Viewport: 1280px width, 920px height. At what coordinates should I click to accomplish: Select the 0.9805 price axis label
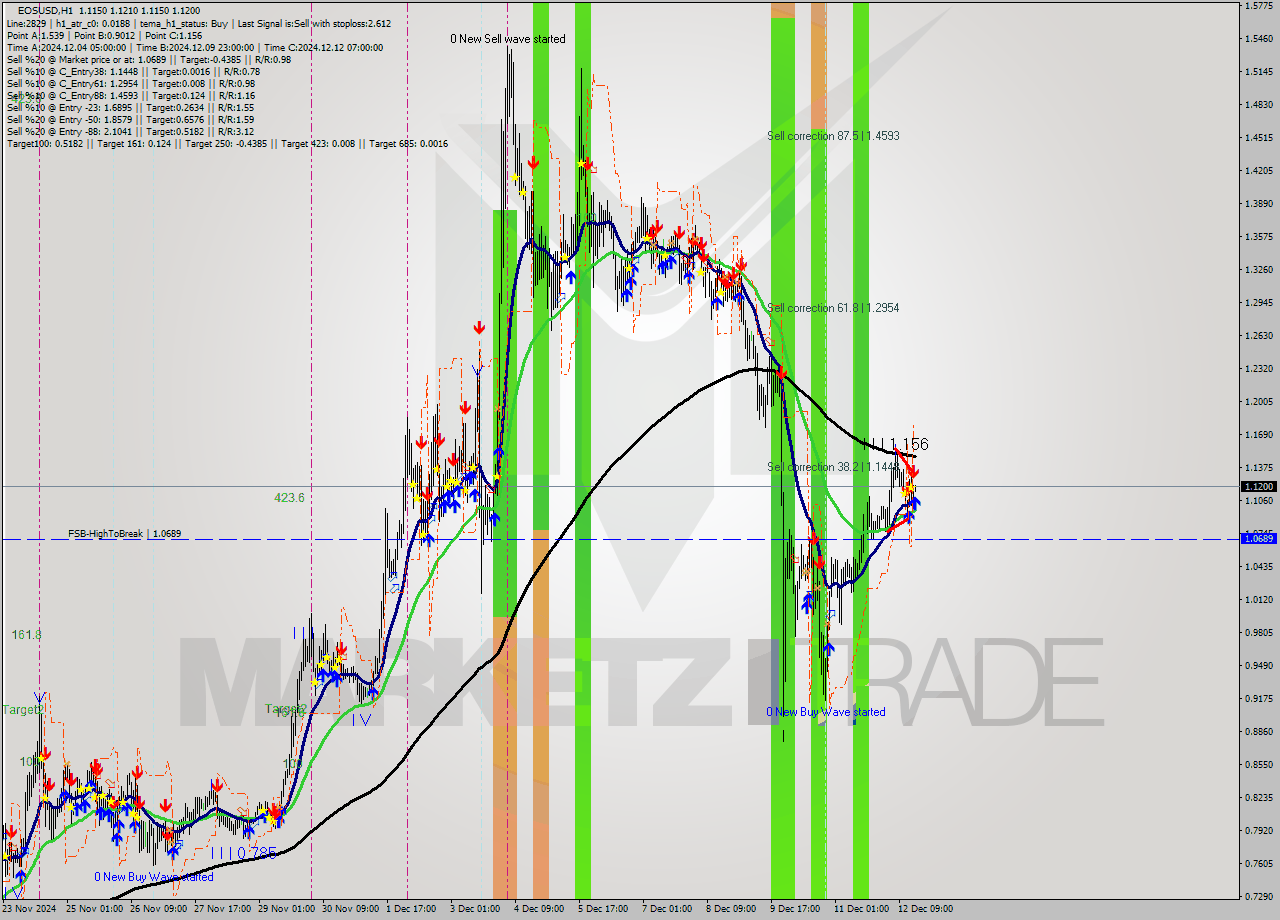[x=1258, y=633]
